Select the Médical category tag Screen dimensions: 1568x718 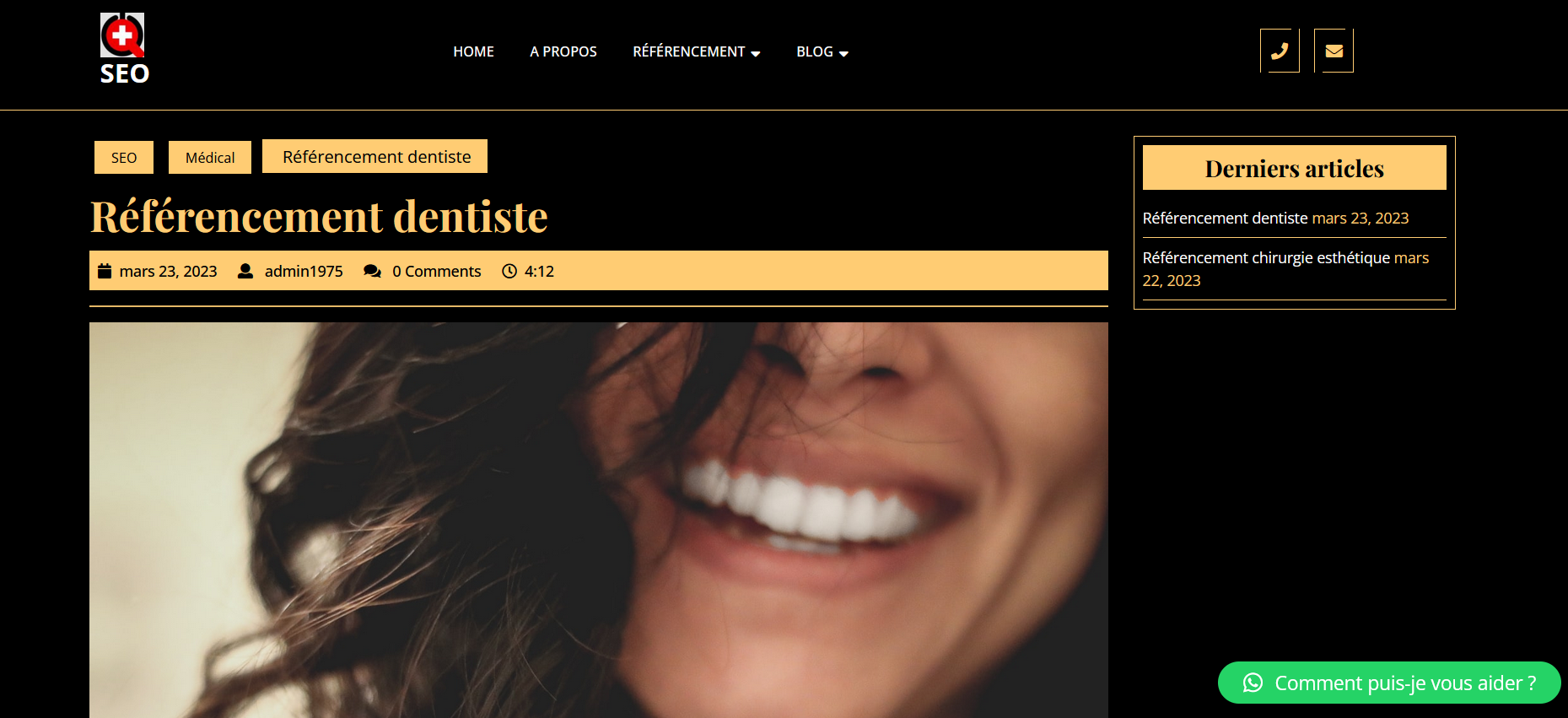pos(210,158)
